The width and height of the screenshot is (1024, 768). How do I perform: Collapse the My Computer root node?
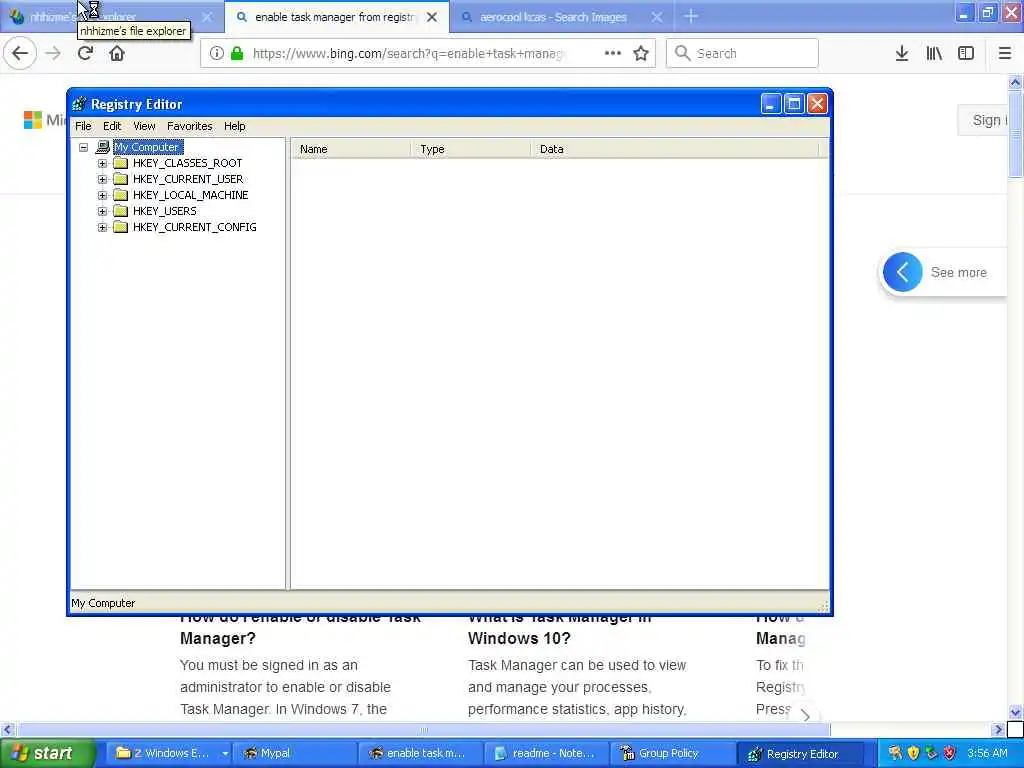point(84,148)
